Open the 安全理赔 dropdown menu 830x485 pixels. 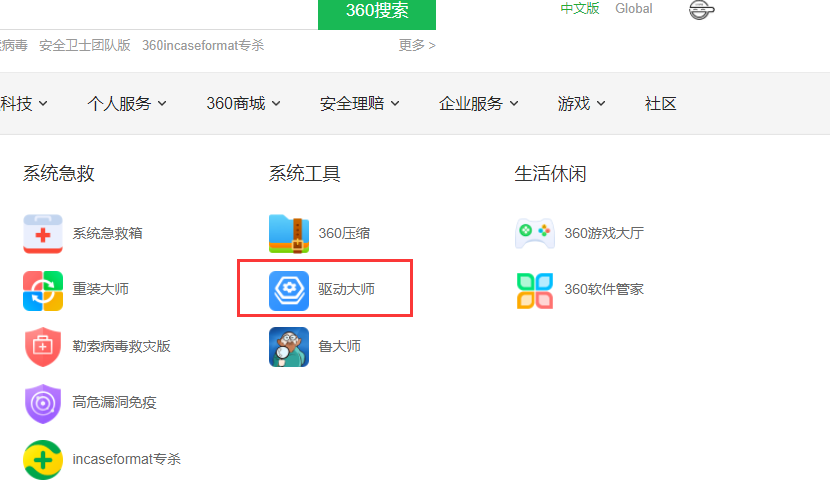(359, 103)
